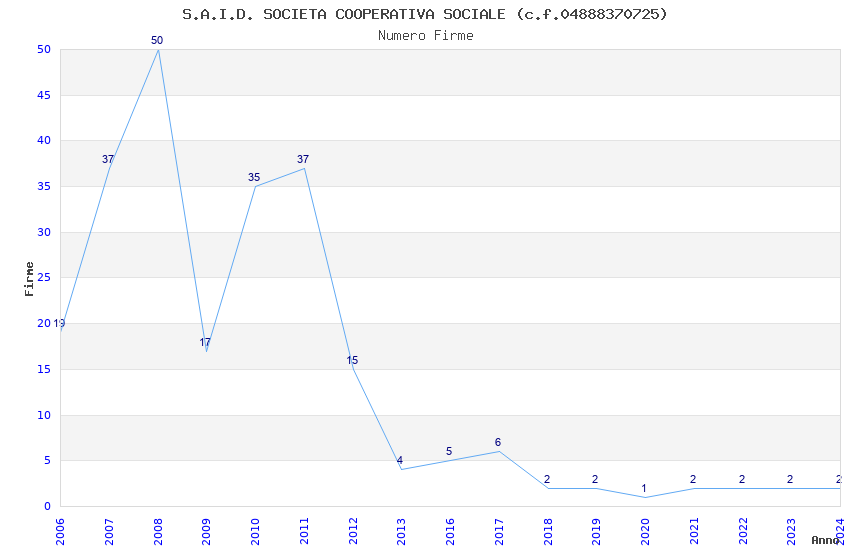Click the peak data label 50
This screenshot has height=550, width=850.
click(x=157, y=40)
